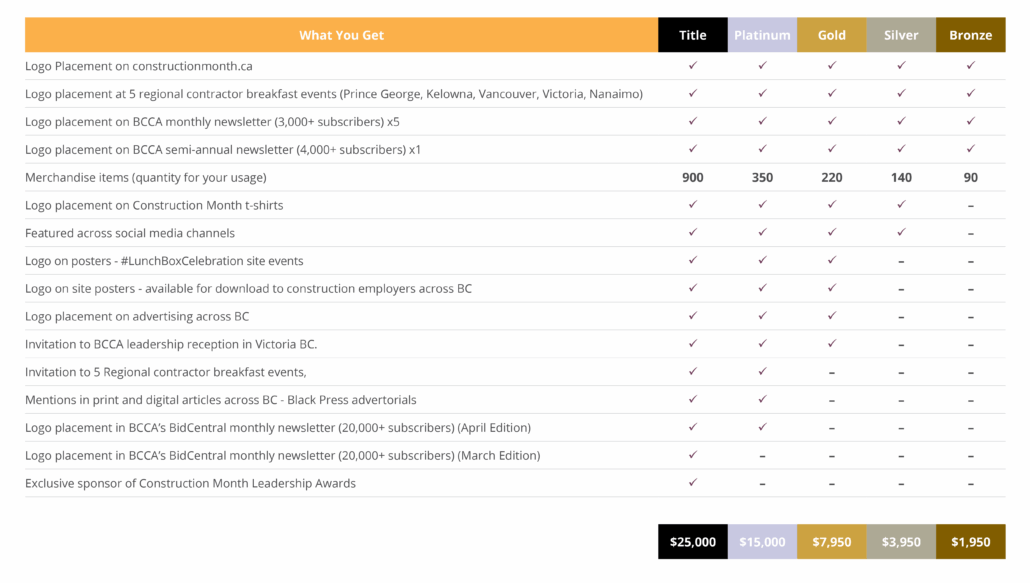This screenshot has width=1030, height=583.
Task: Select the Platinum column header
Action: pyautogui.click(x=762, y=35)
